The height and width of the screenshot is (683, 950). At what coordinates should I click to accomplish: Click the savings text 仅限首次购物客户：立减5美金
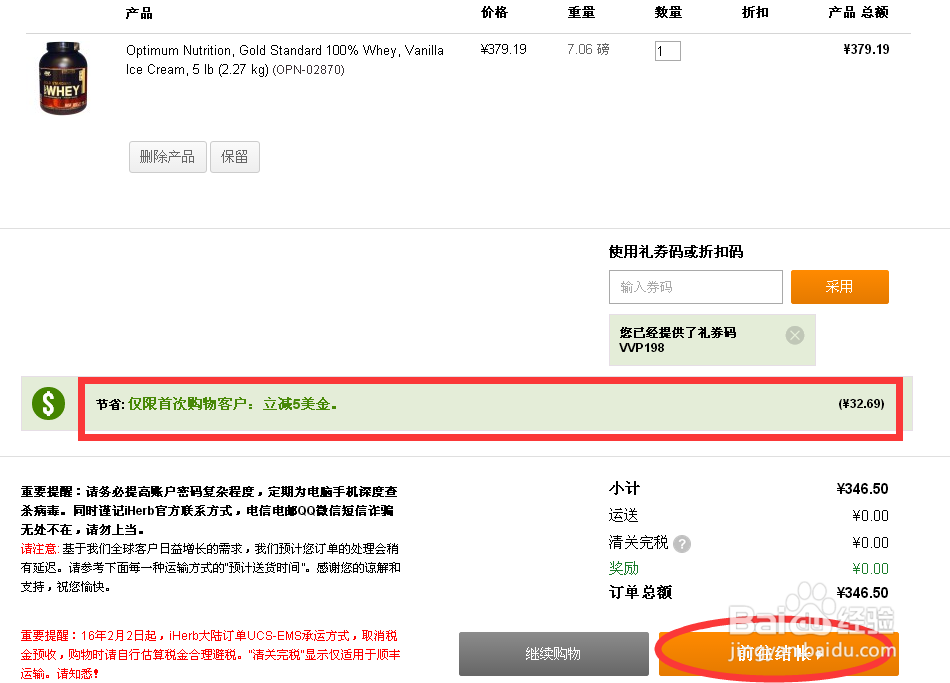click(232, 404)
